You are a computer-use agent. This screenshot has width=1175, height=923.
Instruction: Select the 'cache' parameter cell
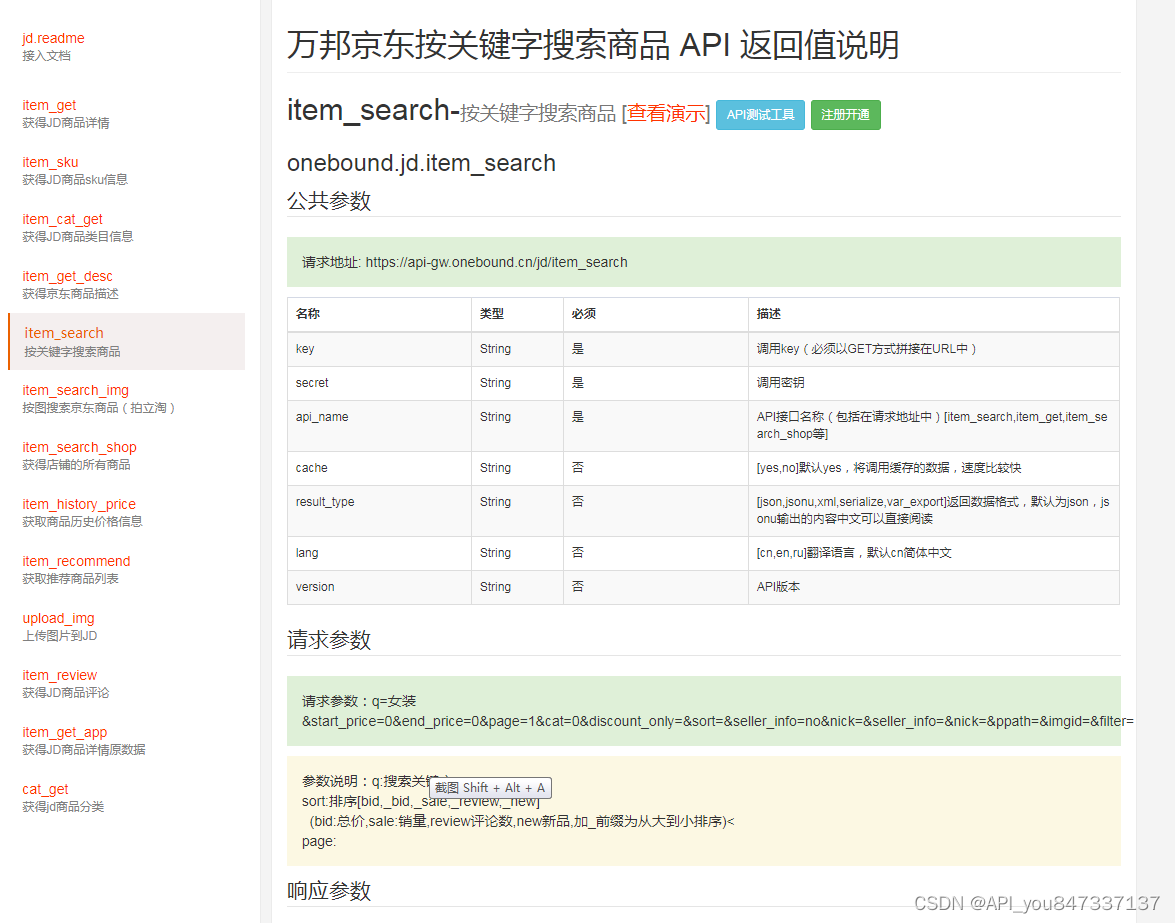pyautogui.click(x=379, y=467)
